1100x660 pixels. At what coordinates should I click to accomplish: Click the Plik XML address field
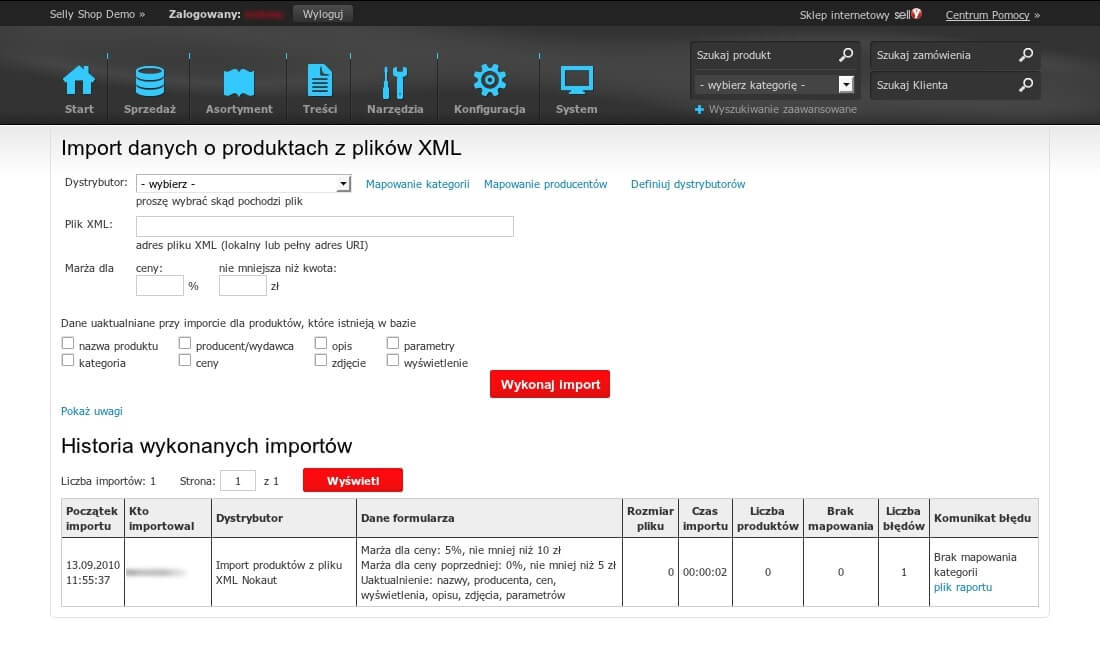click(x=325, y=226)
